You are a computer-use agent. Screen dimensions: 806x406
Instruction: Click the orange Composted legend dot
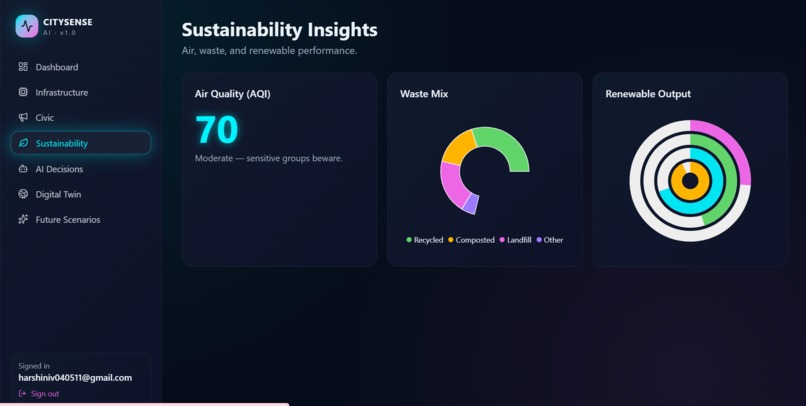pos(451,240)
